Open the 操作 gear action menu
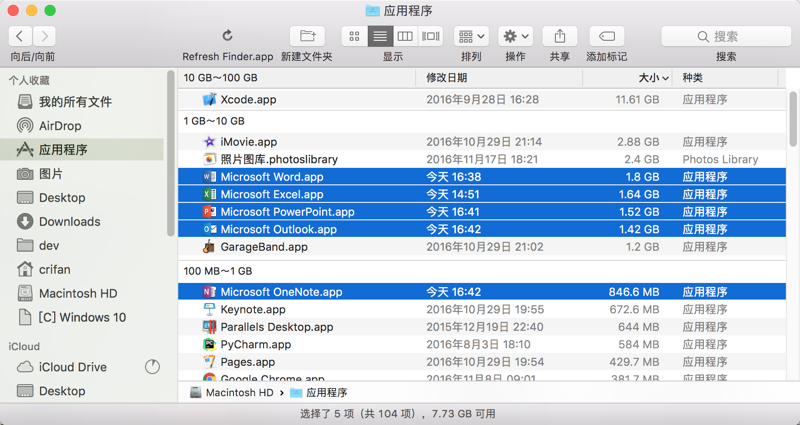The height and width of the screenshot is (425, 800). (x=515, y=36)
